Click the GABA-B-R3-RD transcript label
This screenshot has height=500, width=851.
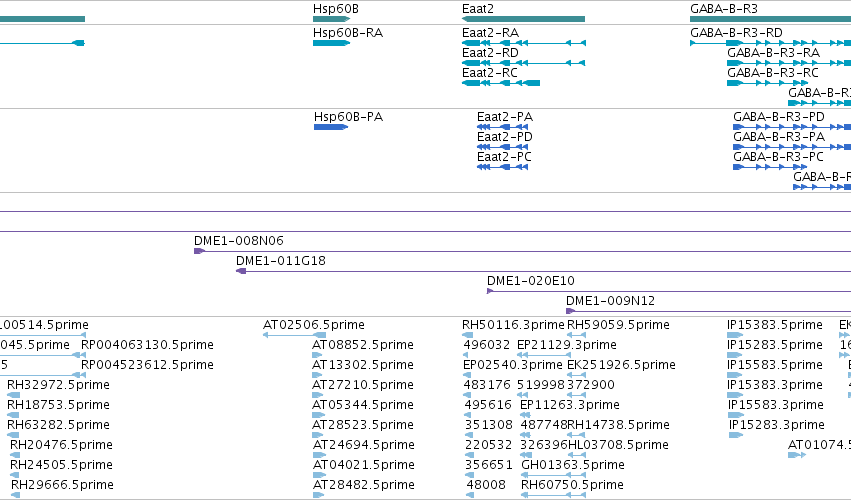click(x=736, y=33)
